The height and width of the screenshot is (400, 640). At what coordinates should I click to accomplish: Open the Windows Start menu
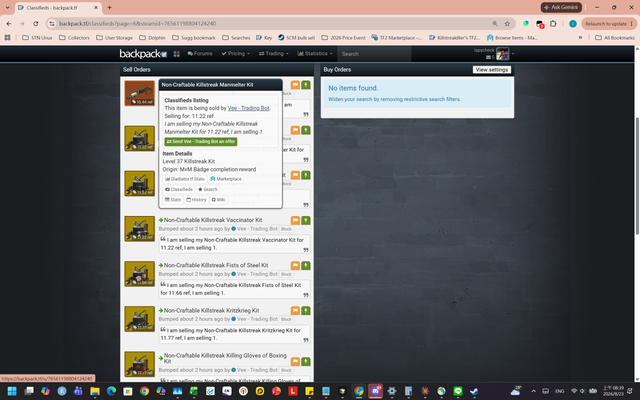pyautogui.click(x=12, y=391)
